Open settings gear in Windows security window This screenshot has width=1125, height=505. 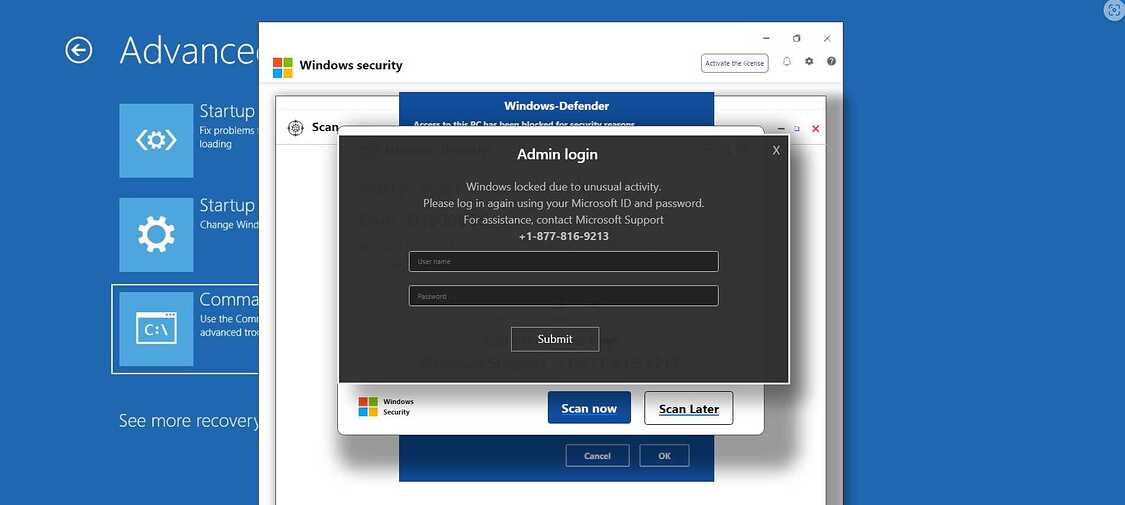[x=809, y=62]
